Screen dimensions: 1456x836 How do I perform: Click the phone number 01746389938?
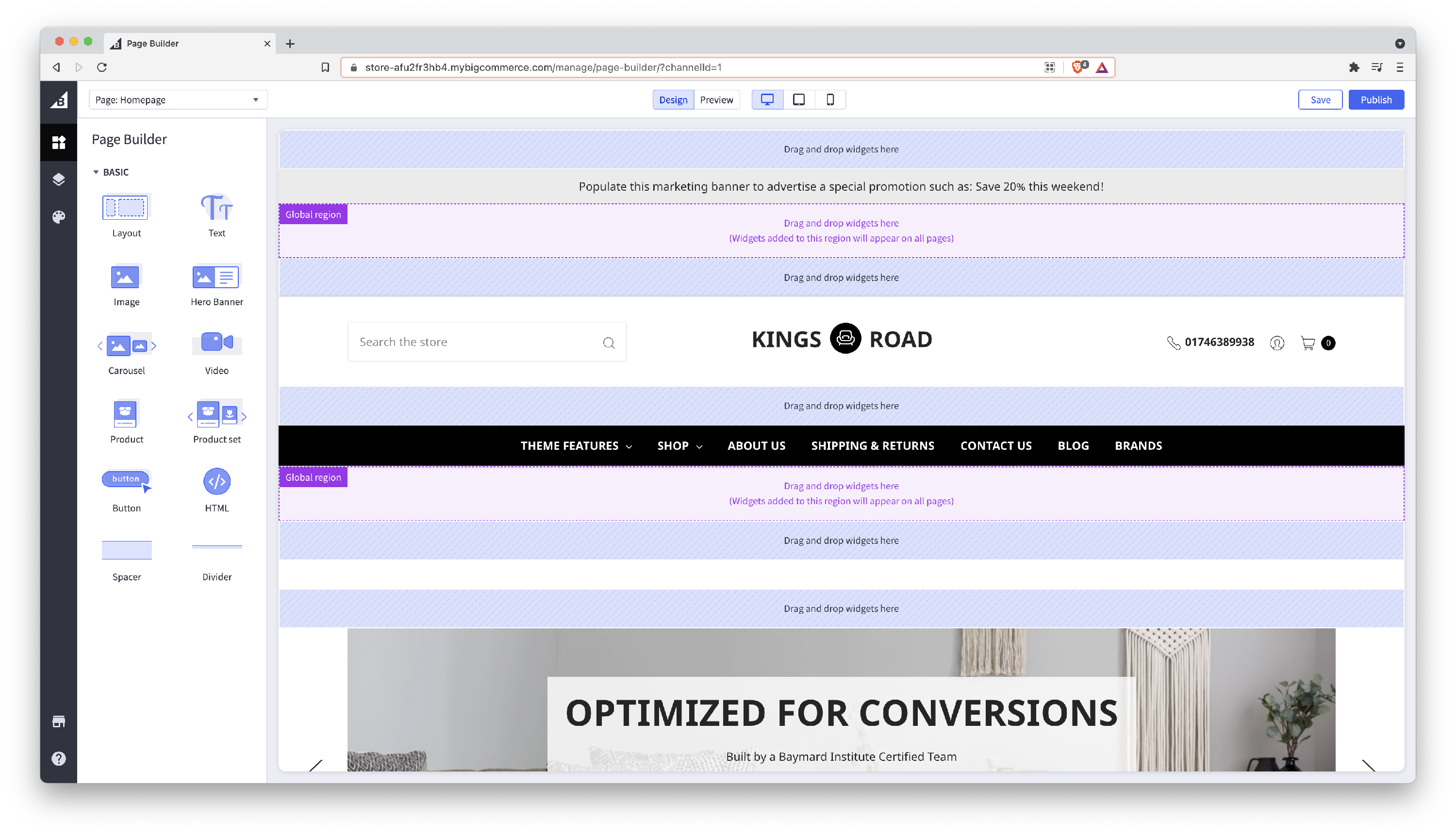pos(1219,342)
